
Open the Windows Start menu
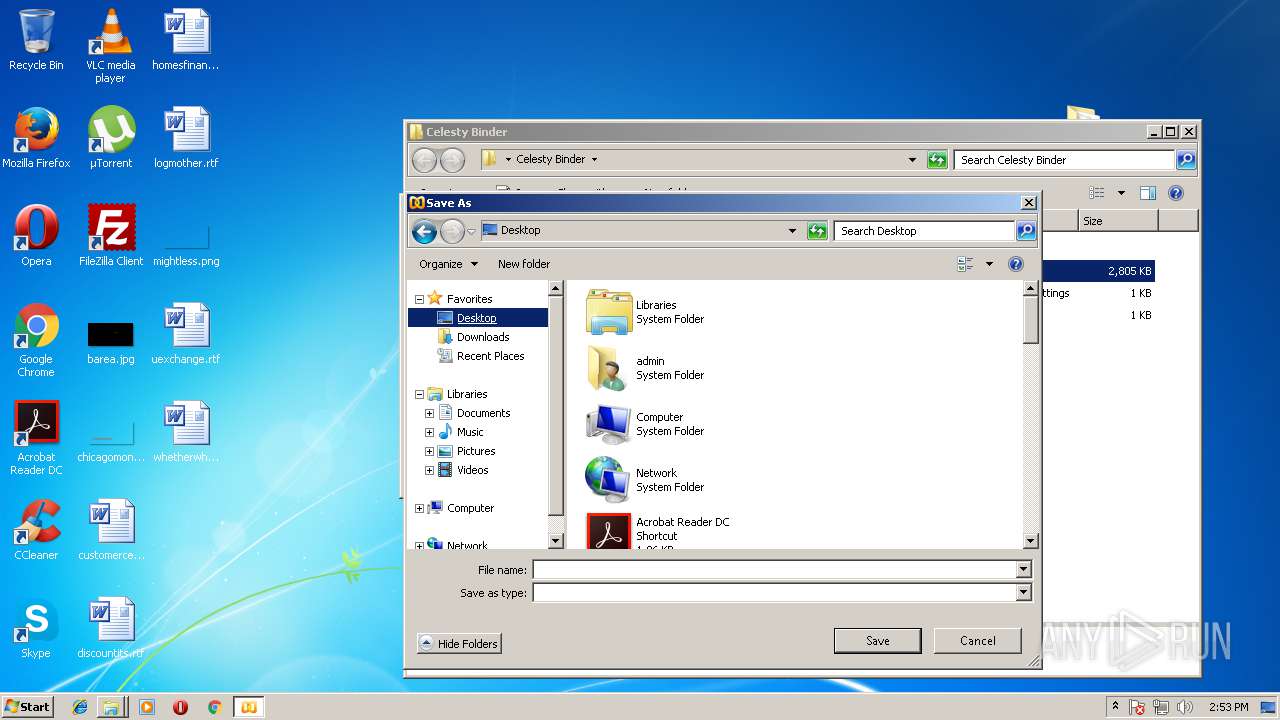pyautogui.click(x=28, y=707)
